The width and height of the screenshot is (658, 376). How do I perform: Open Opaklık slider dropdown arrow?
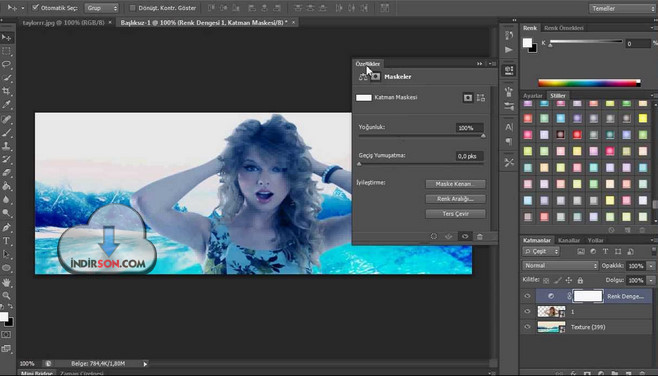click(x=651, y=266)
